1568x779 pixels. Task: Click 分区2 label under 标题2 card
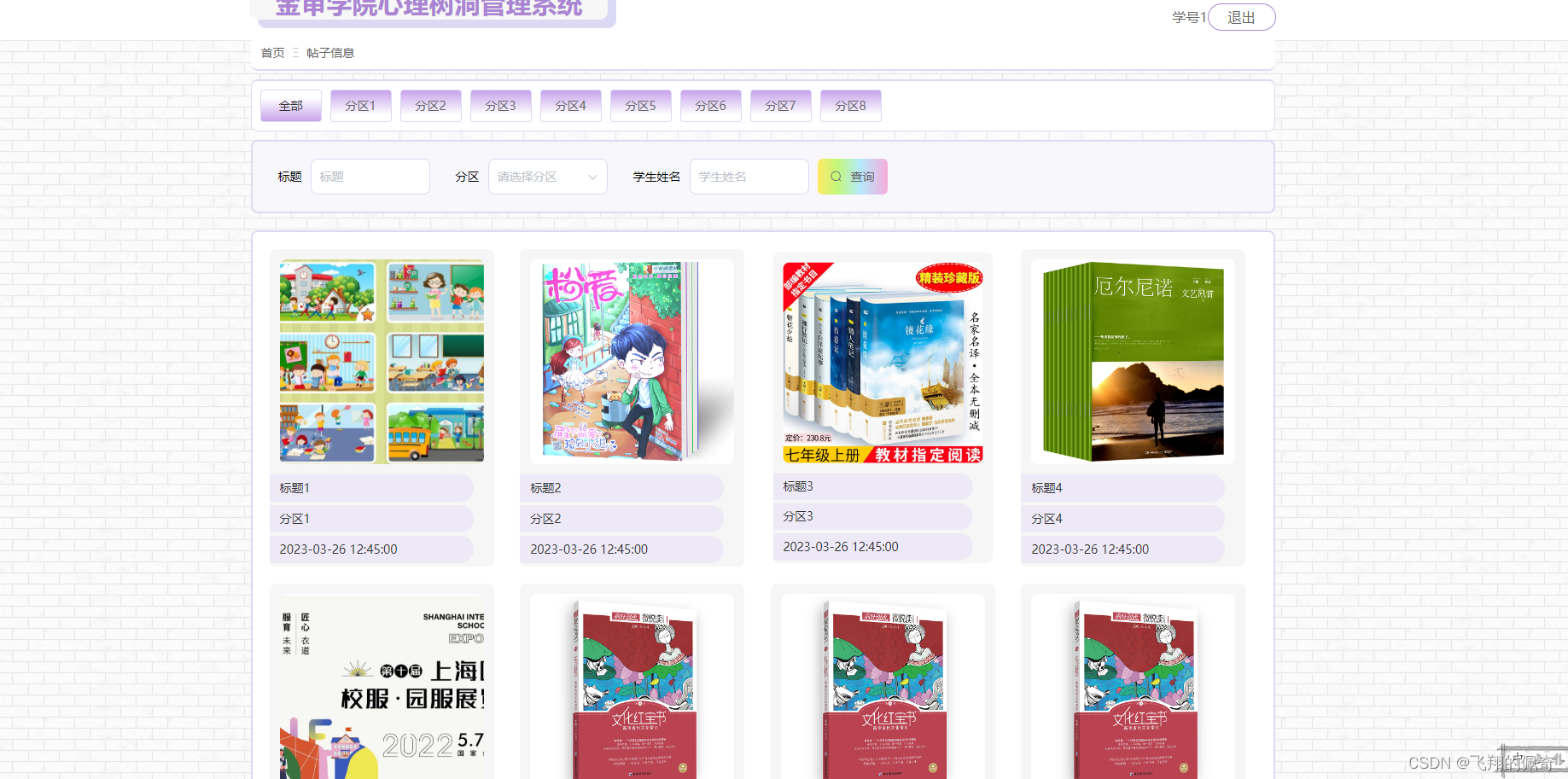coord(545,519)
